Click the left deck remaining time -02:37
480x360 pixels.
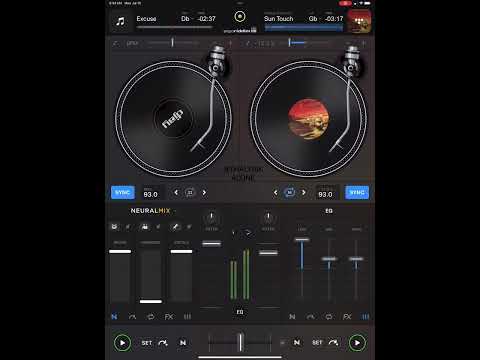[206, 19]
